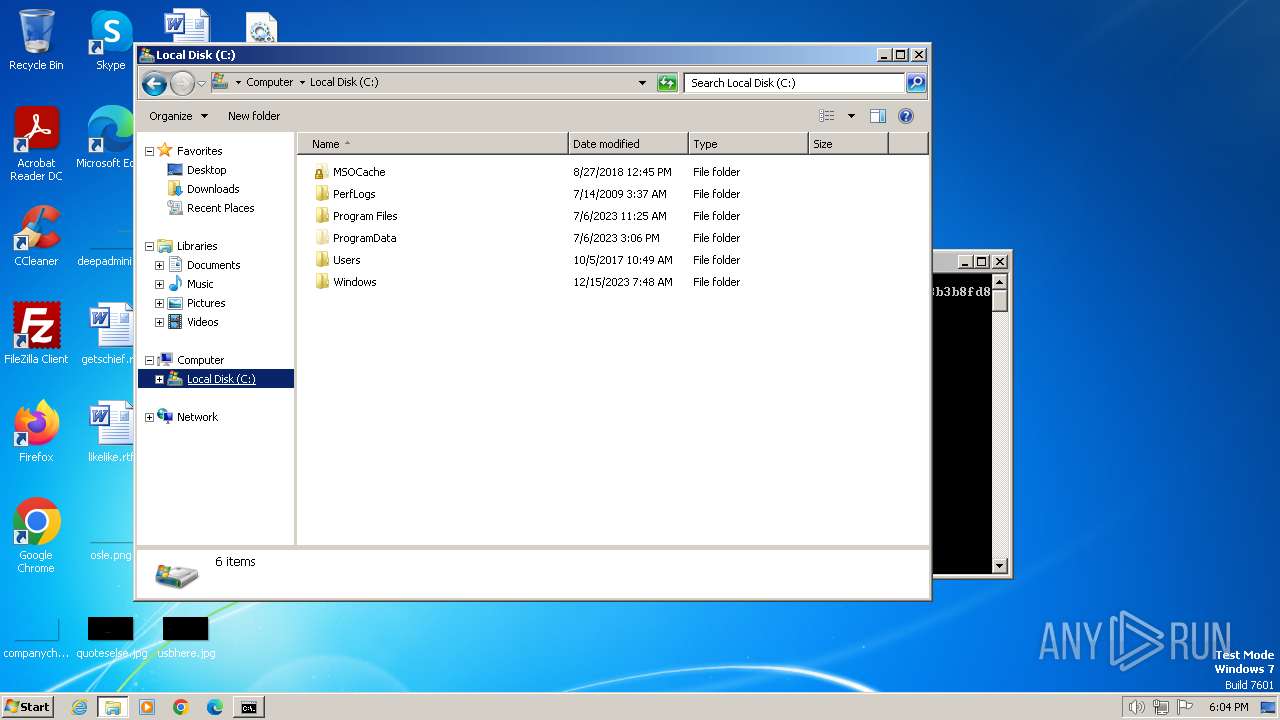Image resolution: width=1280 pixels, height=720 pixels.
Task: Select quoteselse.jpg desktop file
Action: [x=111, y=638]
